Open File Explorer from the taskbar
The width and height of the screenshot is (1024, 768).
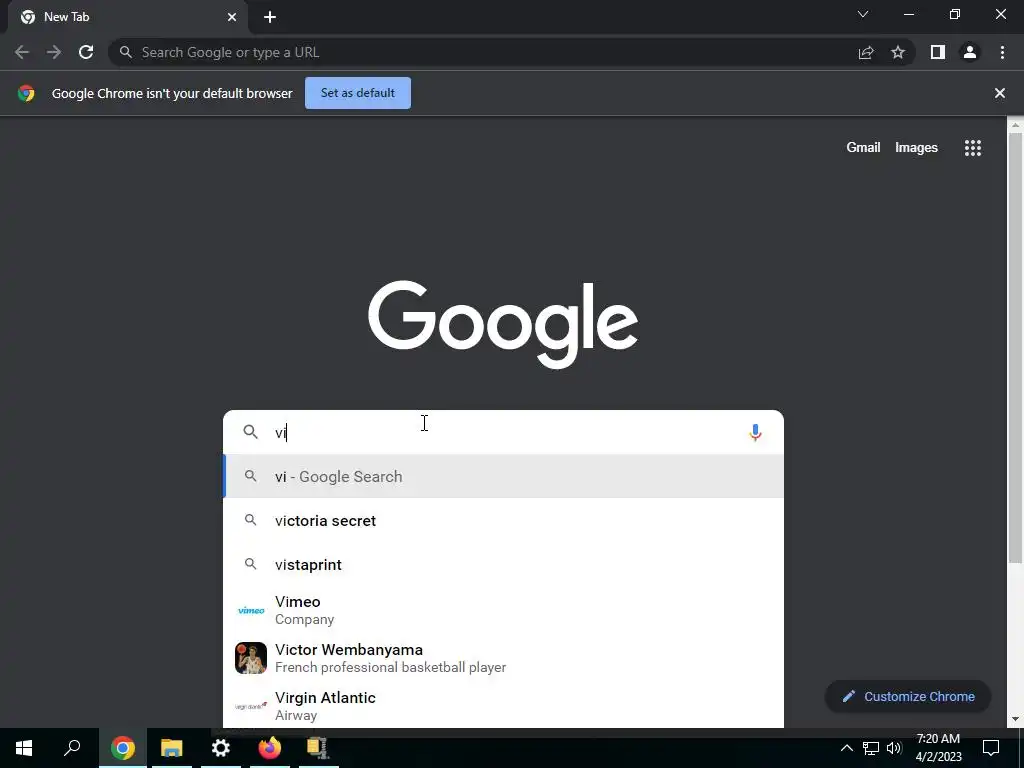click(171, 748)
